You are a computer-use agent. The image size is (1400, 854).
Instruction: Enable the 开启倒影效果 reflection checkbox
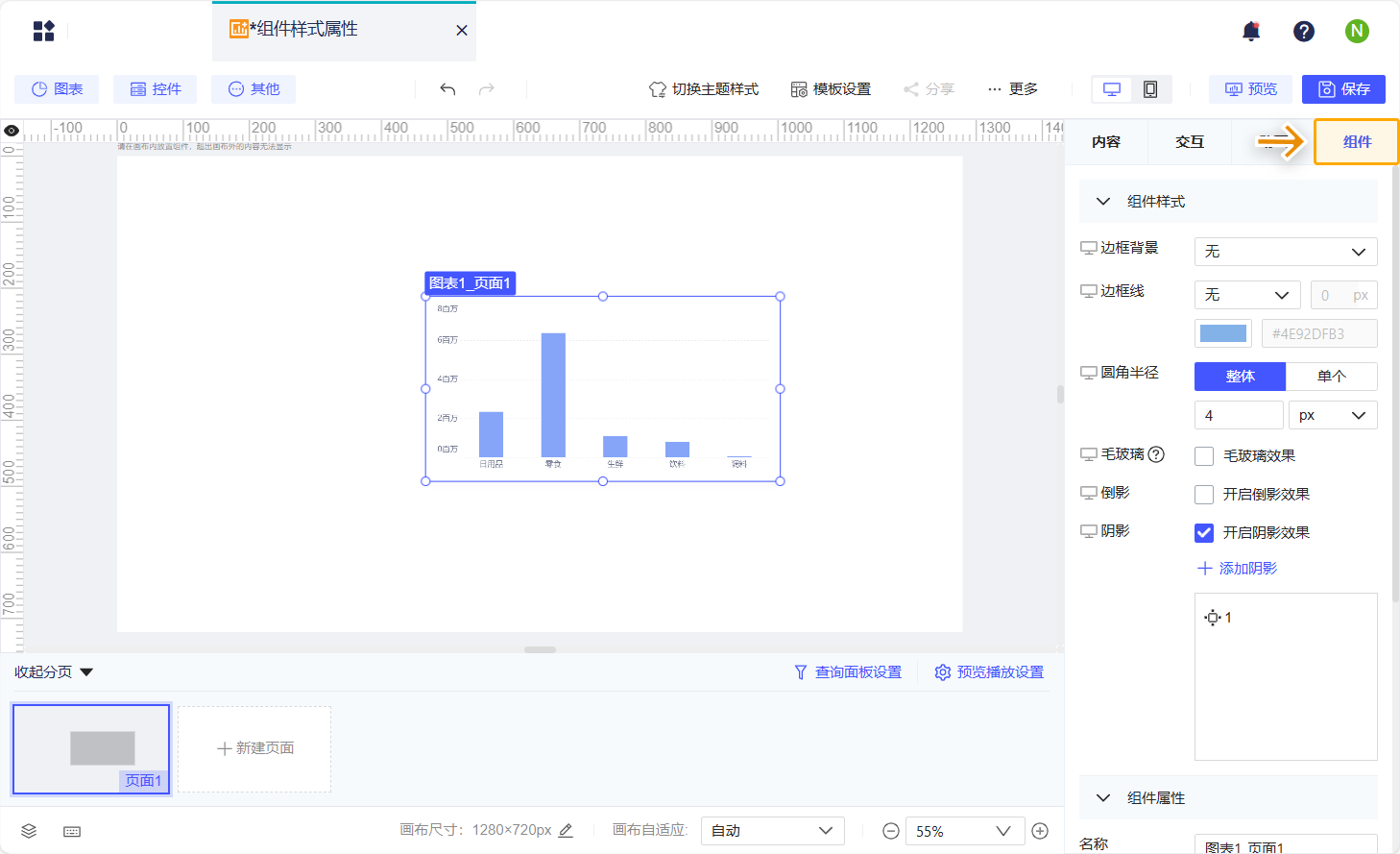1203,494
